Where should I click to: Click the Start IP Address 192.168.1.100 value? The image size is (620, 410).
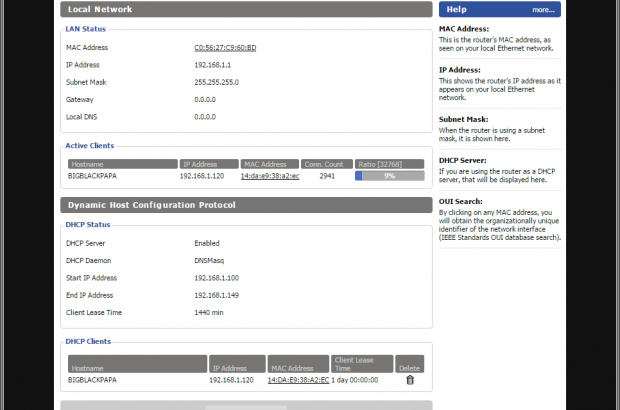click(x=215, y=277)
